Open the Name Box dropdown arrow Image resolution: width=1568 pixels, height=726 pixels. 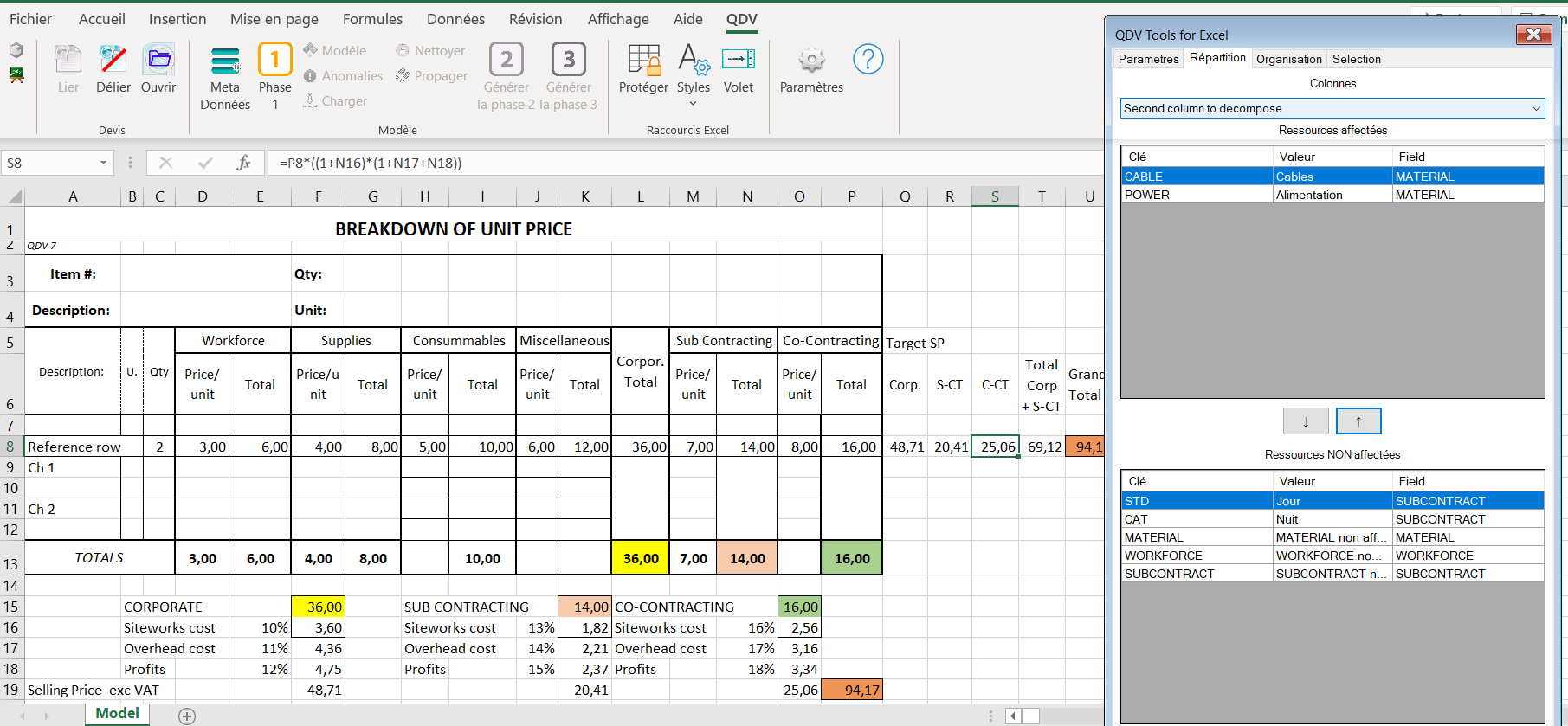click(x=103, y=163)
